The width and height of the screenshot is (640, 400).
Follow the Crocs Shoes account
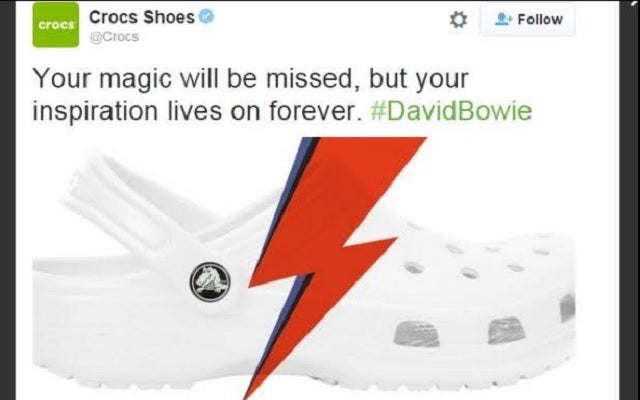(528, 19)
